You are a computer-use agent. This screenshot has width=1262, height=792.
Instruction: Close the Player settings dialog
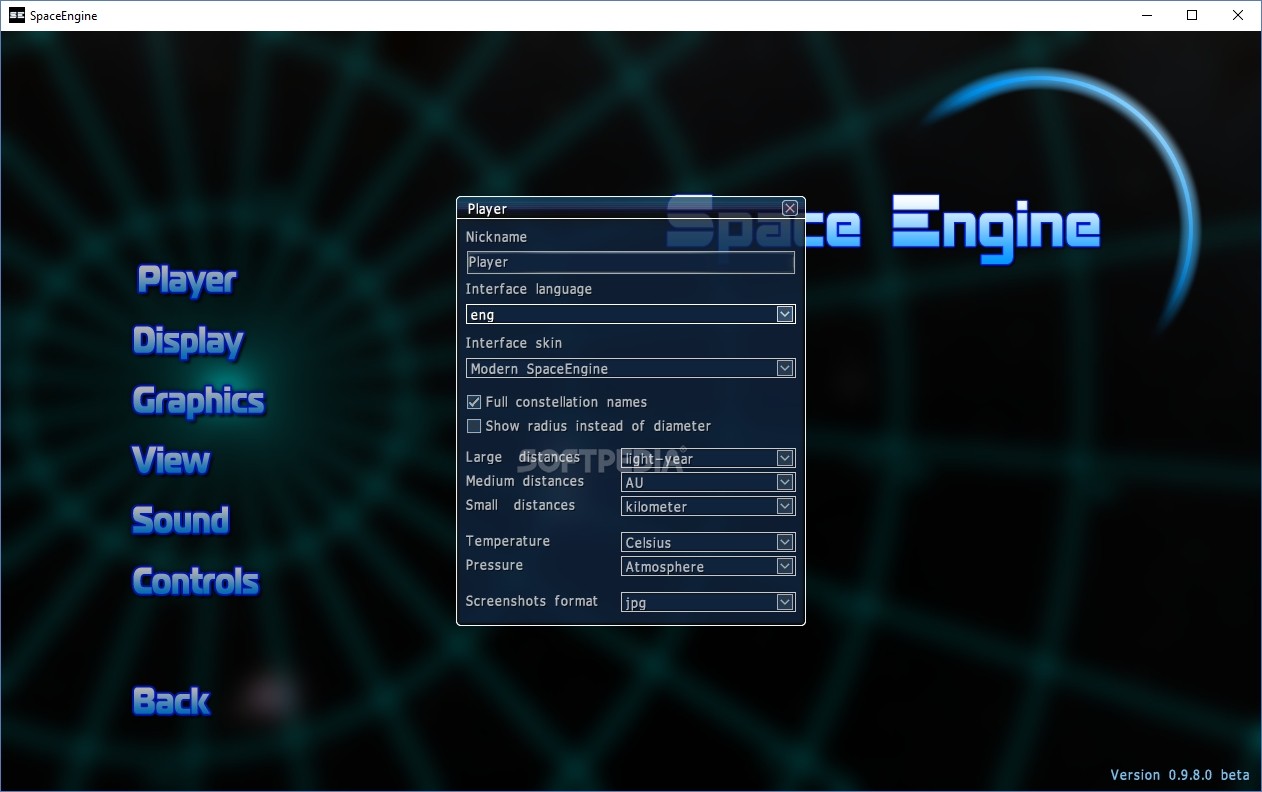tap(789, 207)
